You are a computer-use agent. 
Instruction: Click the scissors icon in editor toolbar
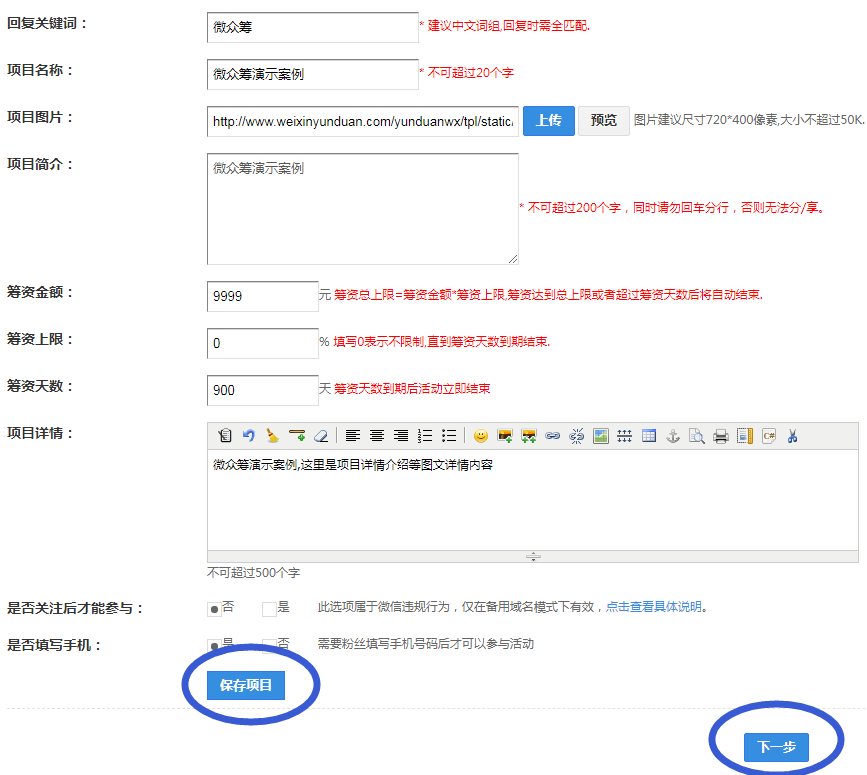tap(793, 436)
